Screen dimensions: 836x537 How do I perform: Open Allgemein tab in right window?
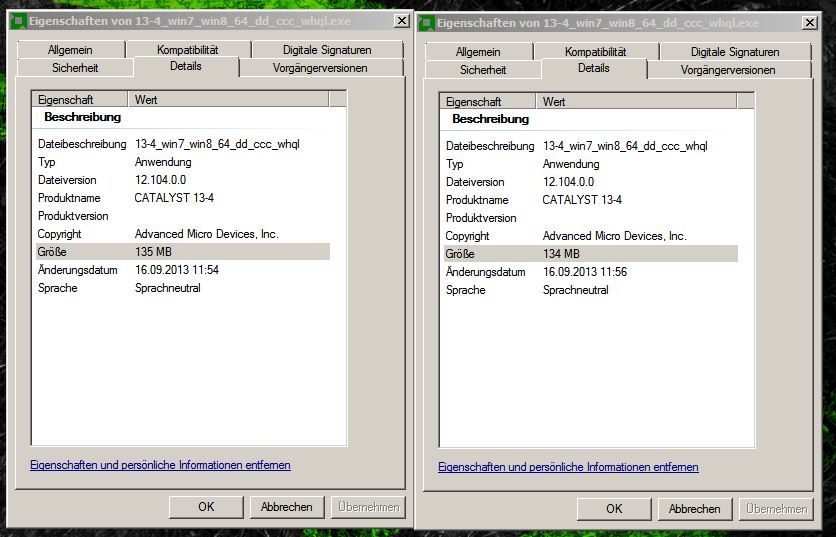click(x=478, y=52)
